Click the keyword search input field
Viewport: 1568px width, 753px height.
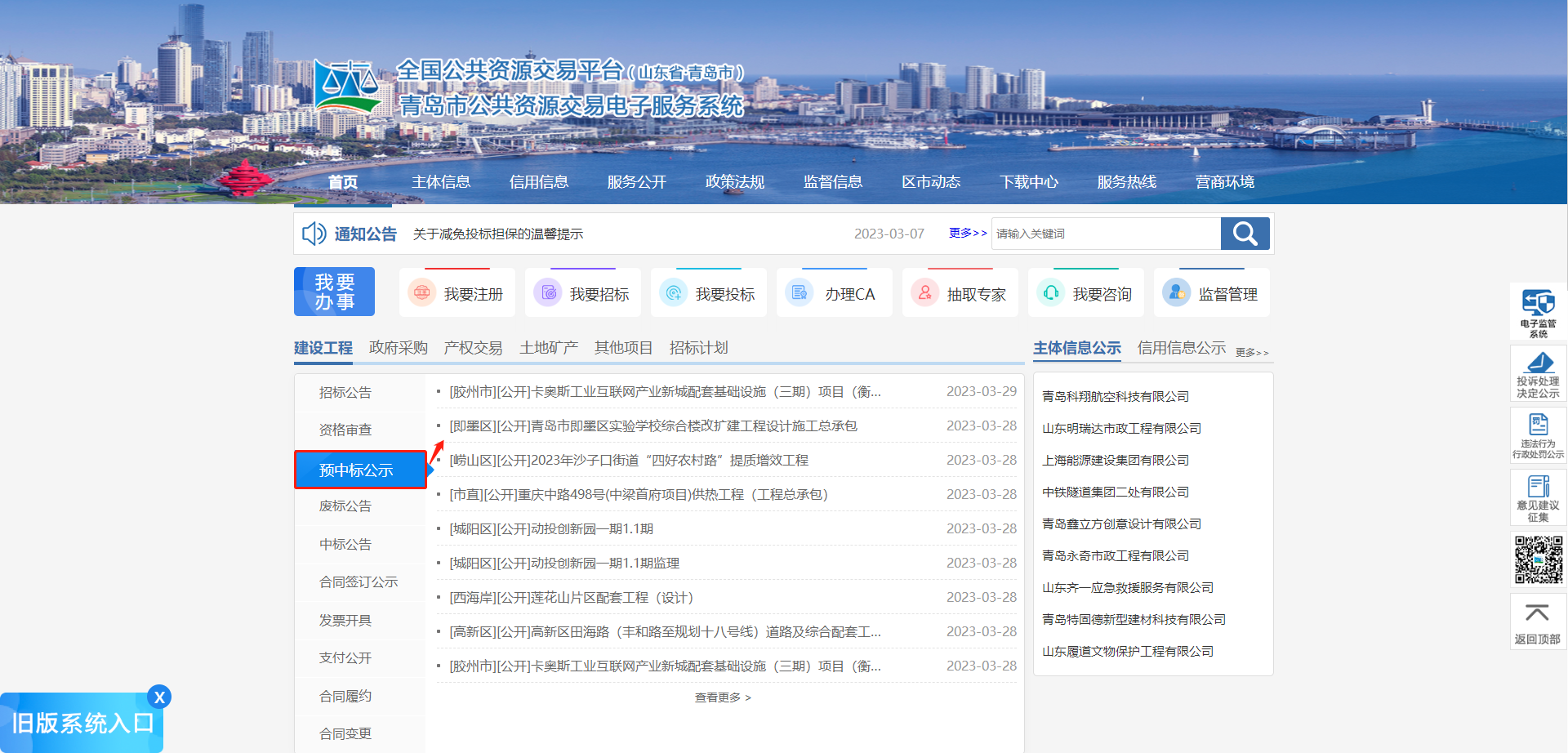(x=1107, y=234)
